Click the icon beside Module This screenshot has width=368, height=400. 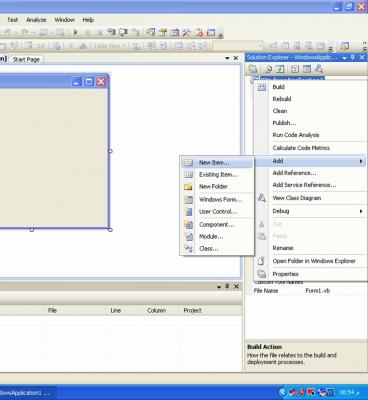click(x=188, y=236)
